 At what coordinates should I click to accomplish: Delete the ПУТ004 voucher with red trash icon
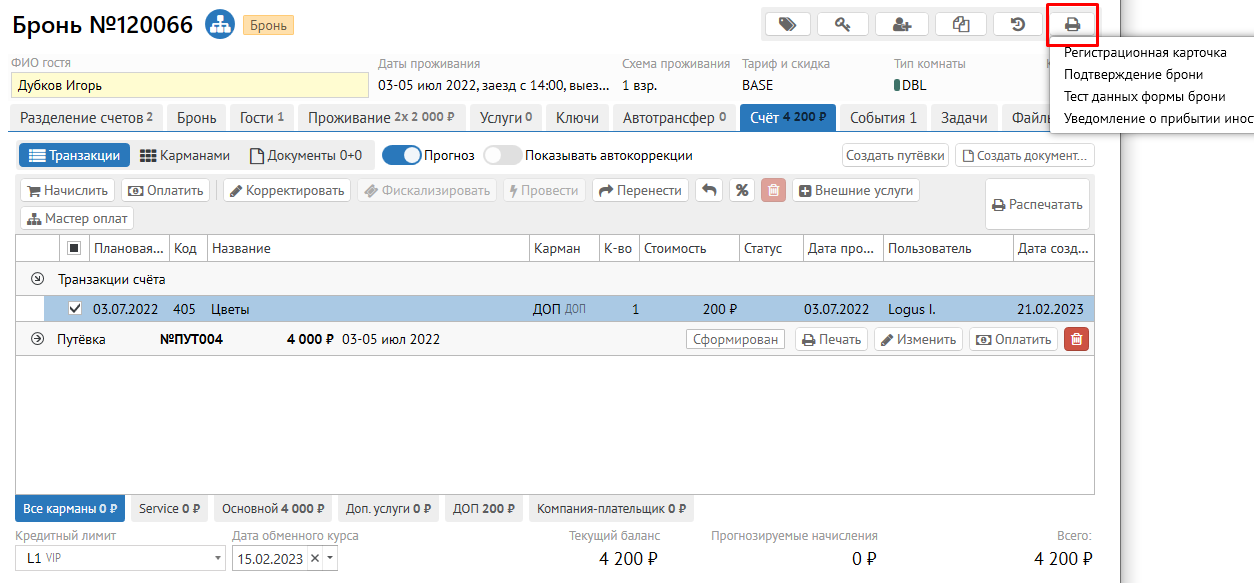1076,340
